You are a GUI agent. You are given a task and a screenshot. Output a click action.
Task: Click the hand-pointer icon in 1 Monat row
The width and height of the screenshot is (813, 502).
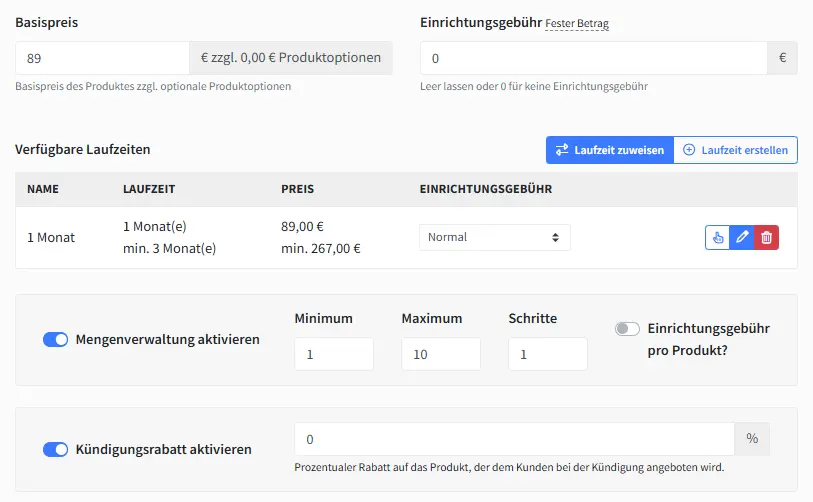[x=717, y=238]
